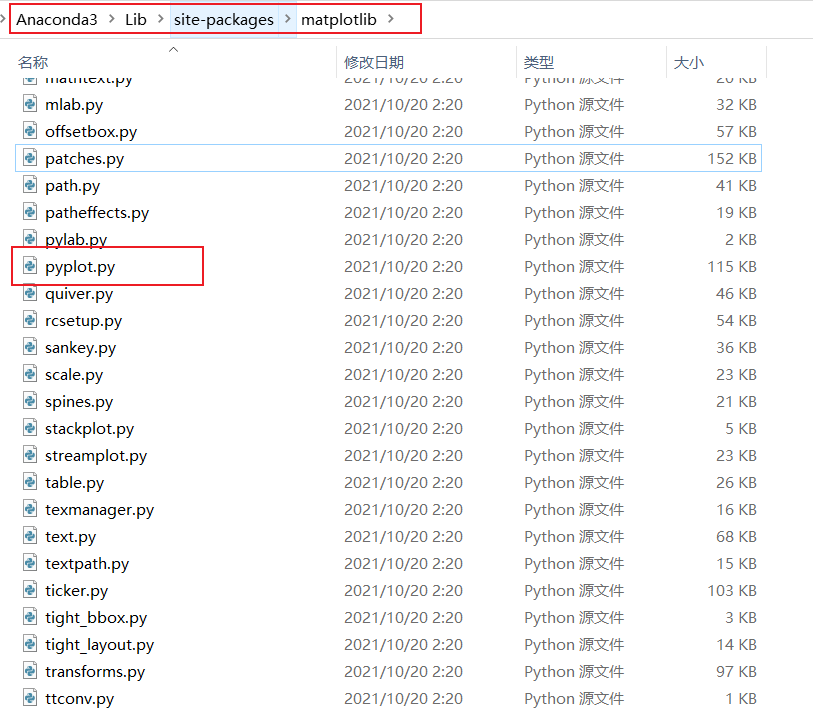Select the file name textpath.py
Image resolution: width=813 pixels, height=712 pixels.
(87, 564)
